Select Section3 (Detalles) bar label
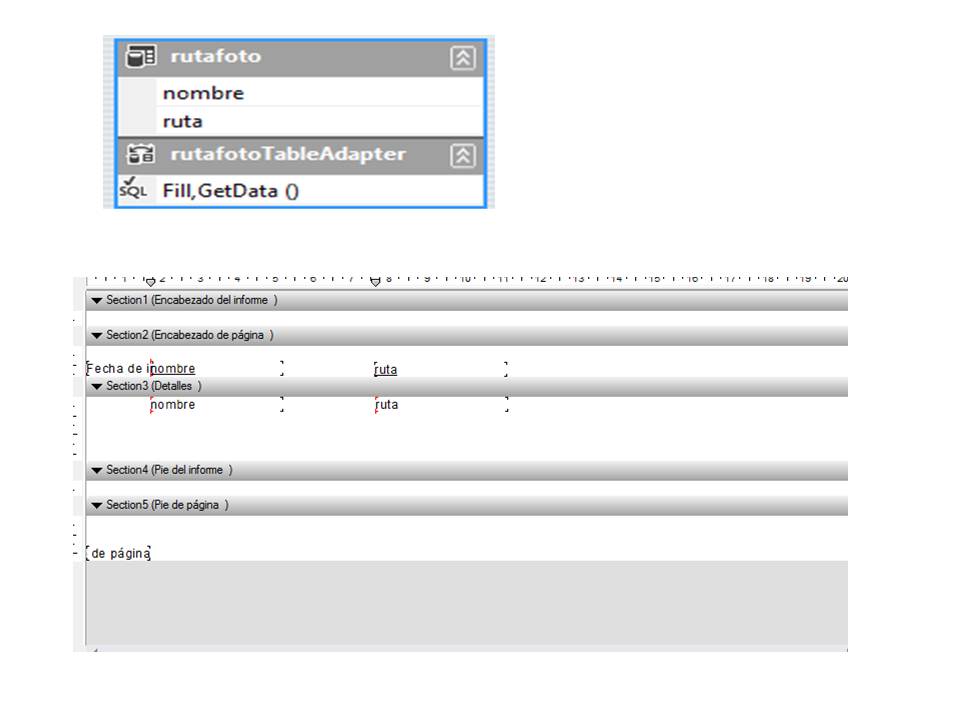Screen dimensions: 960x720 click(154, 386)
